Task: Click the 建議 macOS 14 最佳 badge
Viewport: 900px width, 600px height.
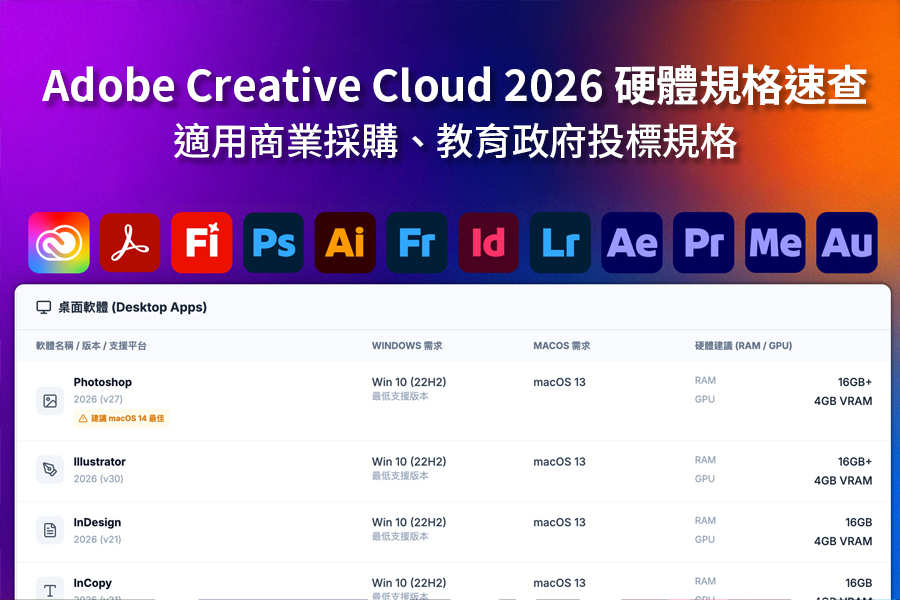Action: [121, 419]
